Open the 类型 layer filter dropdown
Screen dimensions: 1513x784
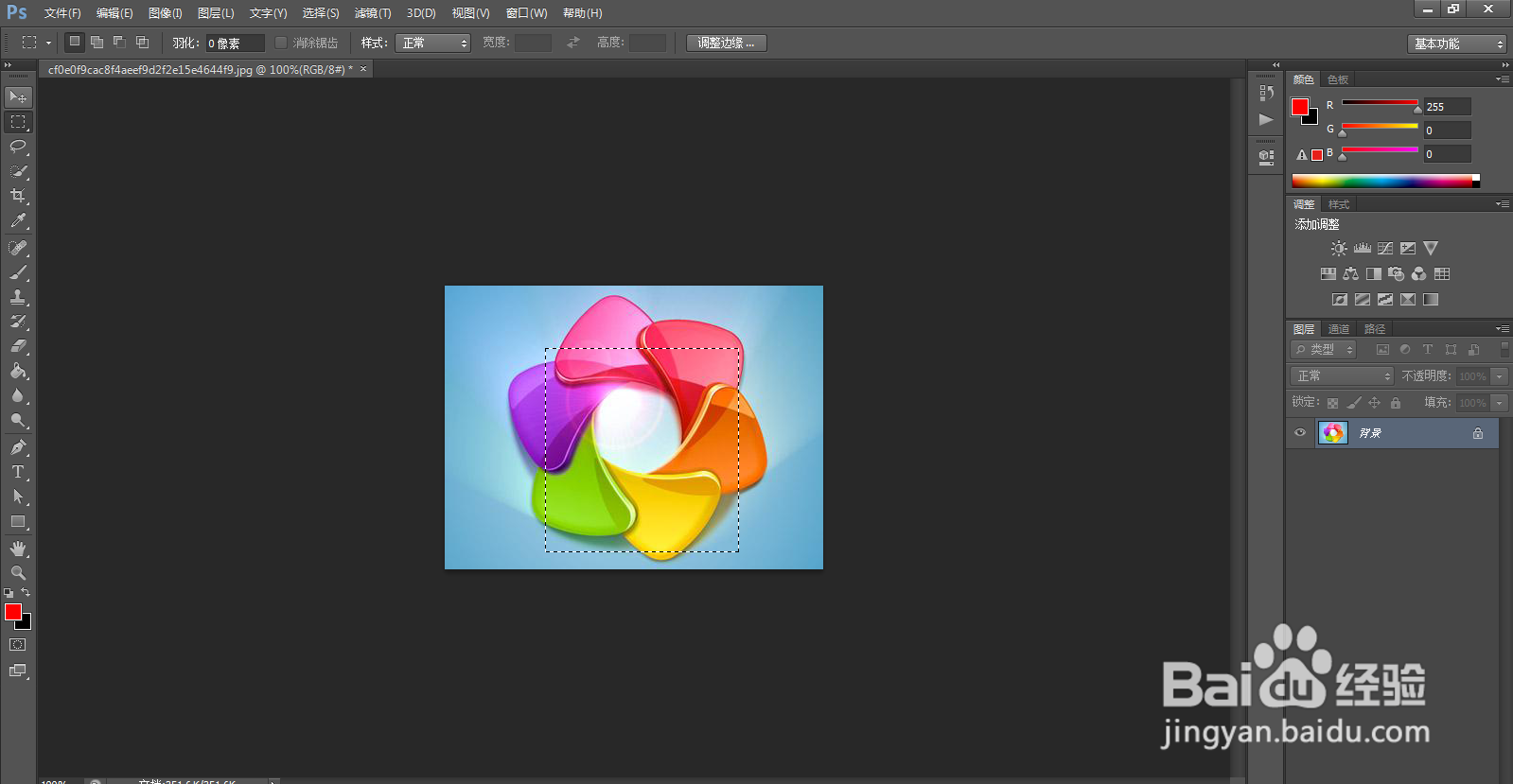point(1324,350)
